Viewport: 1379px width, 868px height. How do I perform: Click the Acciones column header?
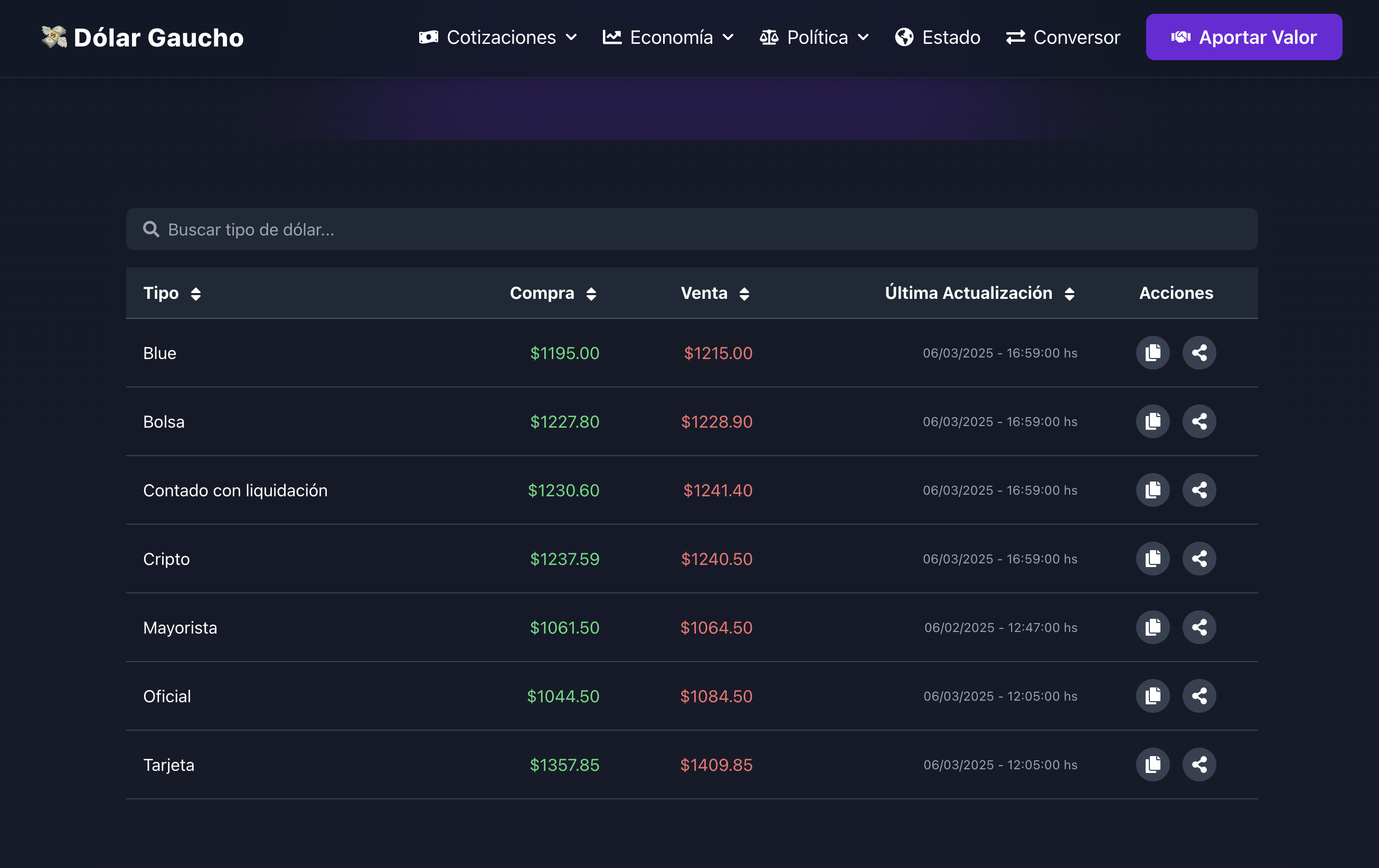[1176, 293]
